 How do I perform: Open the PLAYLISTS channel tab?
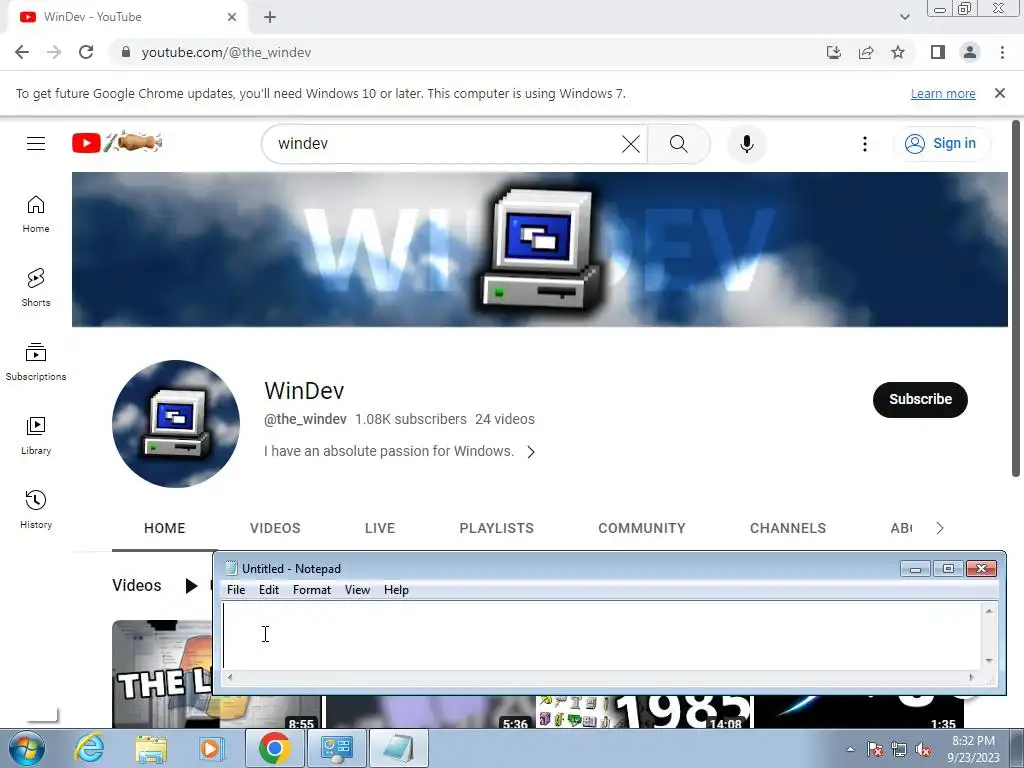click(496, 528)
